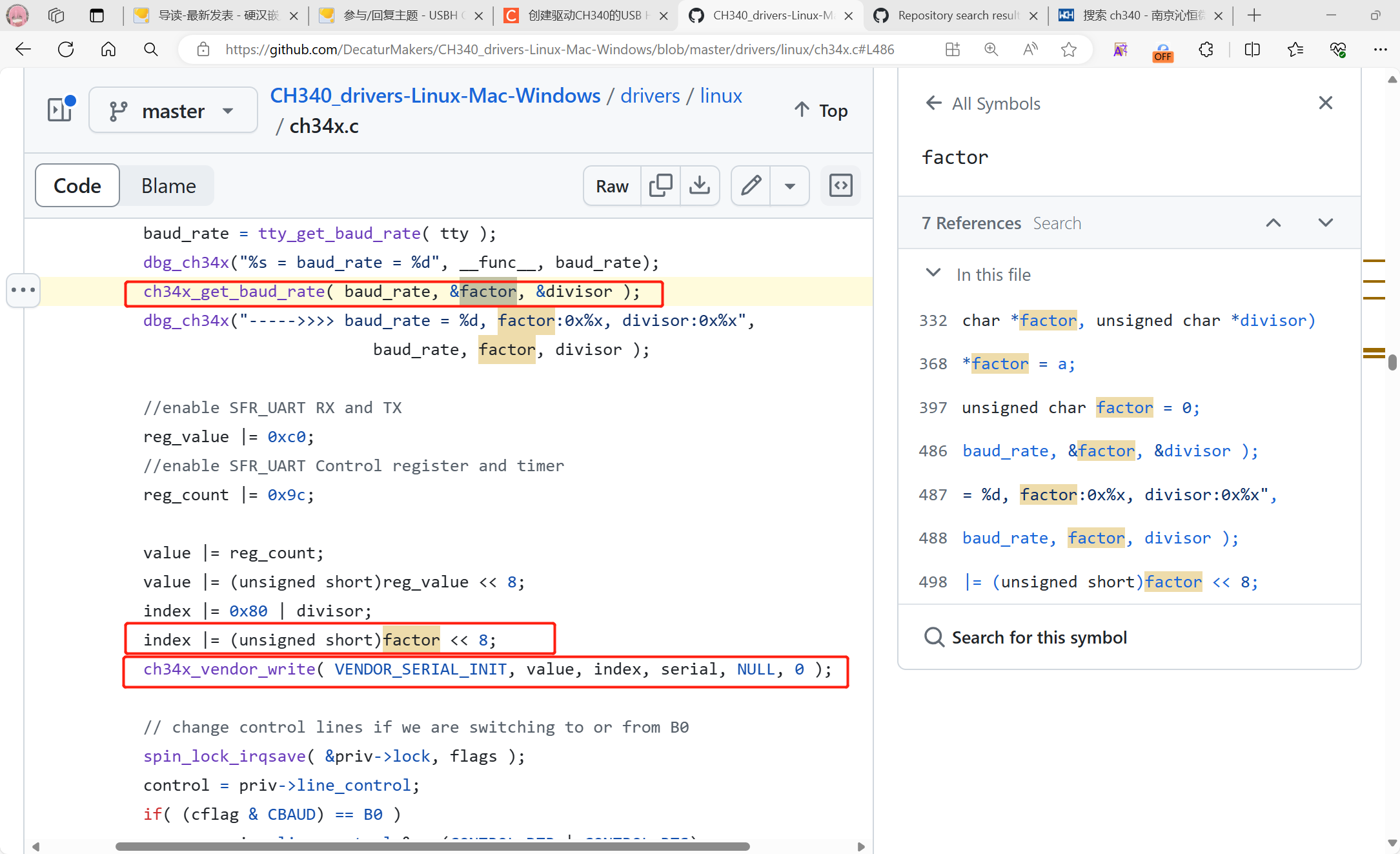Open CH340_drivers-Linux-Mac-Windows repository link

click(x=435, y=96)
